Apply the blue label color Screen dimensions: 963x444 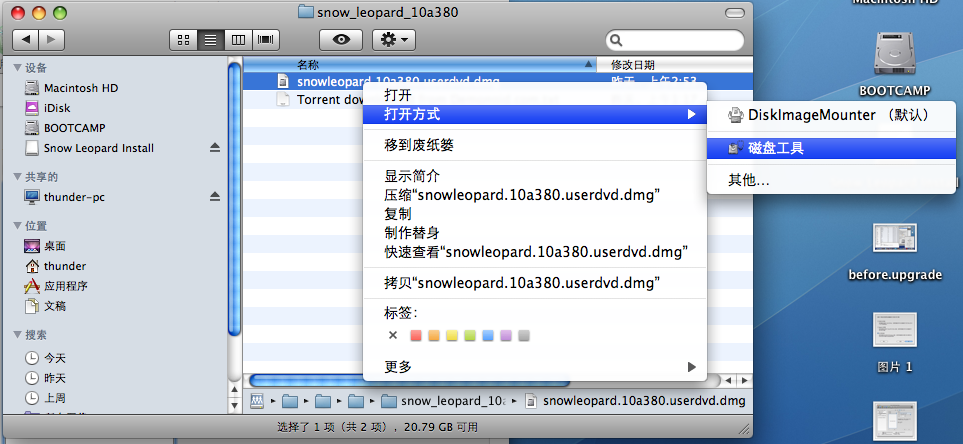[488, 335]
